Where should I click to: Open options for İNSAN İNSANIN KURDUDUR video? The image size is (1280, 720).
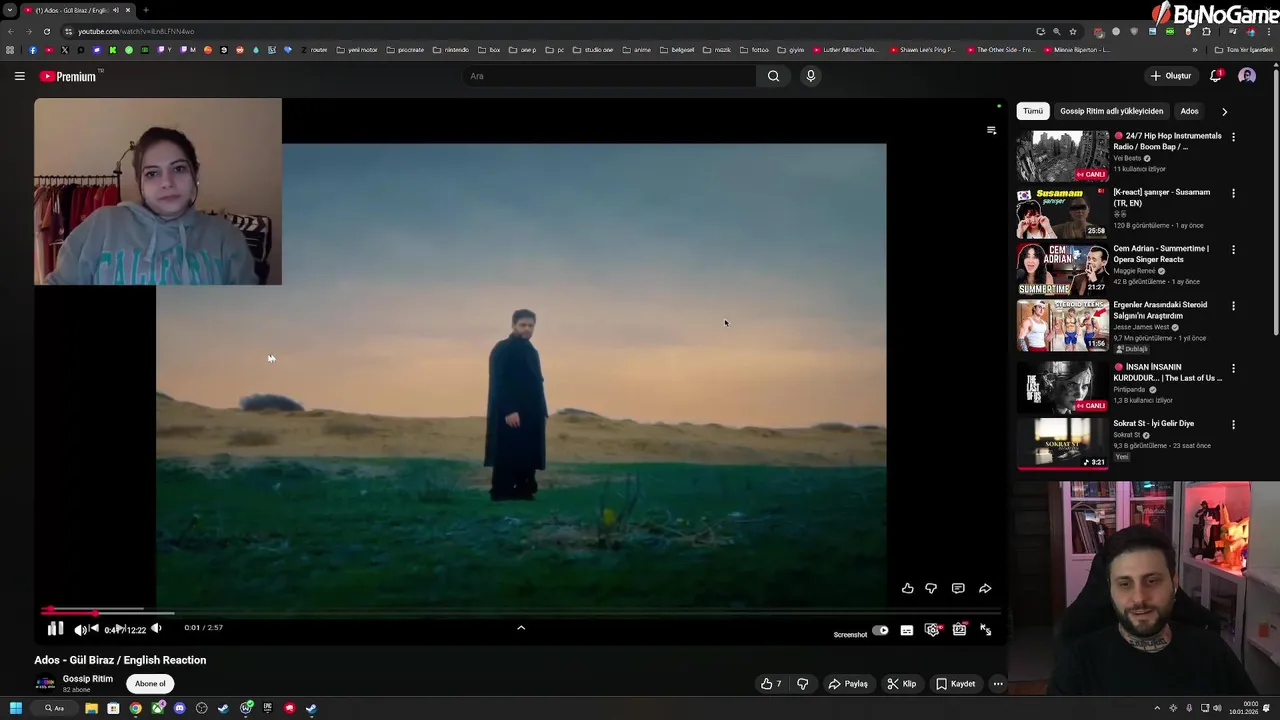click(x=1233, y=368)
